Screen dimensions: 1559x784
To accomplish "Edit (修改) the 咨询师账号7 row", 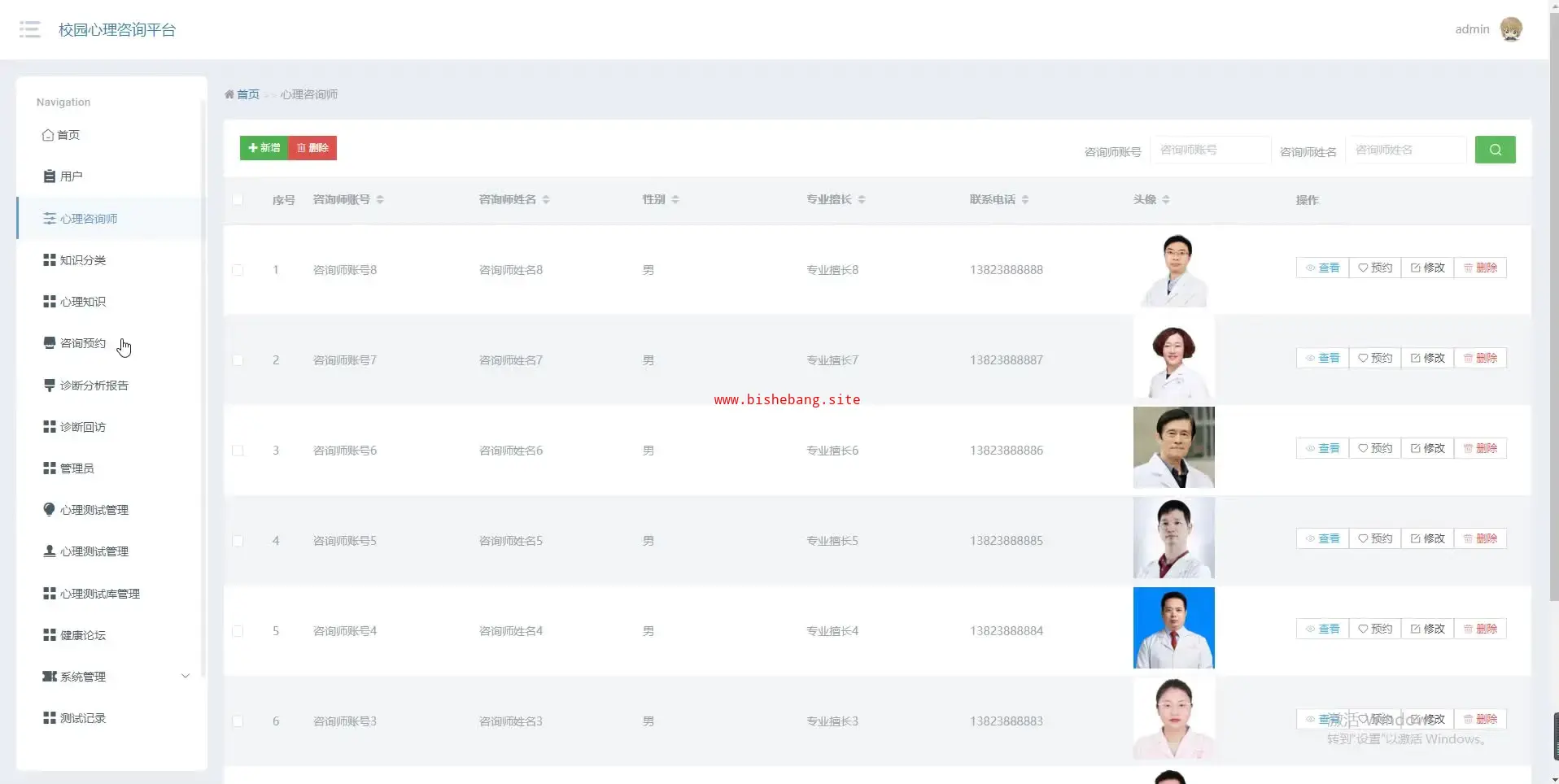I will click(1427, 358).
